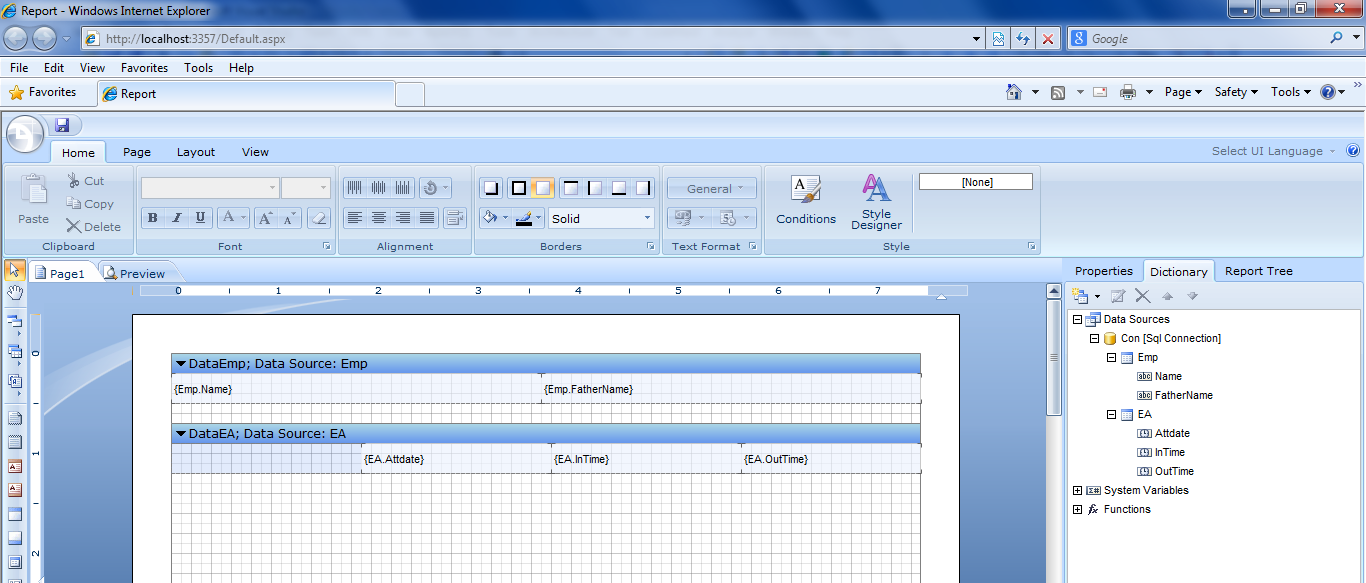Click the Internet Explorer Print icon
This screenshot has width=1366, height=583.
tap(1128, 92)
